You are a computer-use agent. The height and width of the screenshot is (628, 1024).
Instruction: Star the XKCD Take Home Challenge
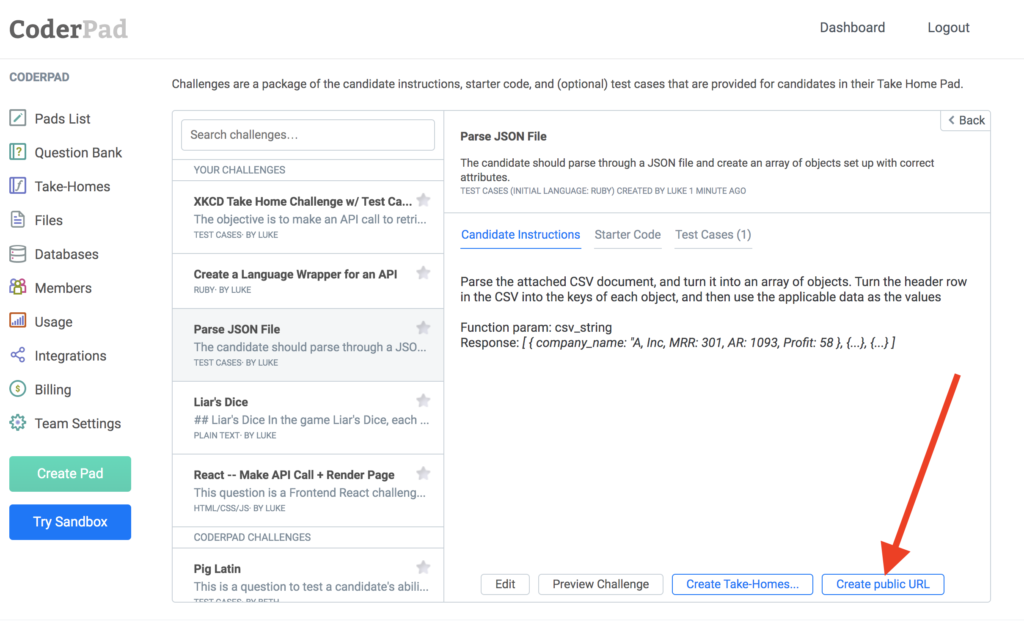[x=423, y=200]
